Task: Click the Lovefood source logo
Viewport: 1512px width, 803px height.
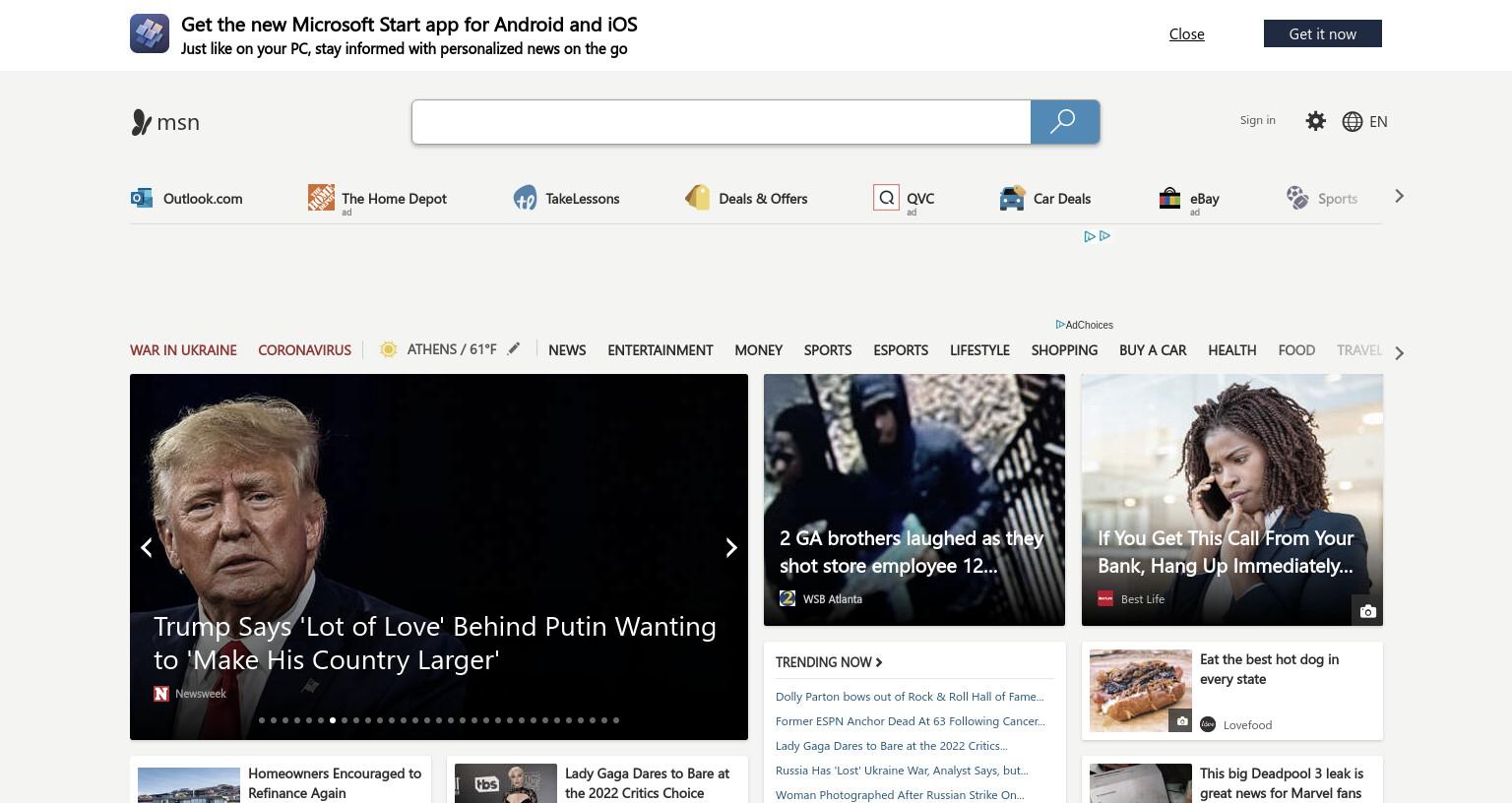Action: [1208, 724]
